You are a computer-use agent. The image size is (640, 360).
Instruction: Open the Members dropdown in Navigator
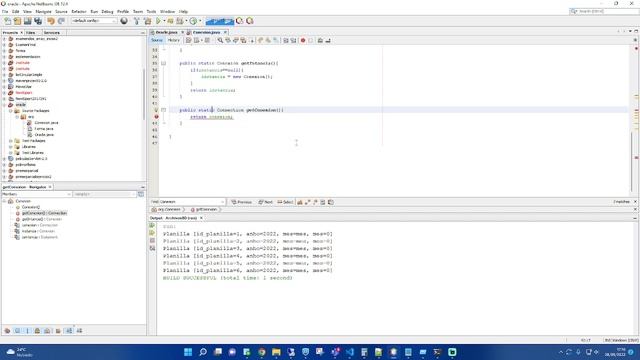click(36, 194)
